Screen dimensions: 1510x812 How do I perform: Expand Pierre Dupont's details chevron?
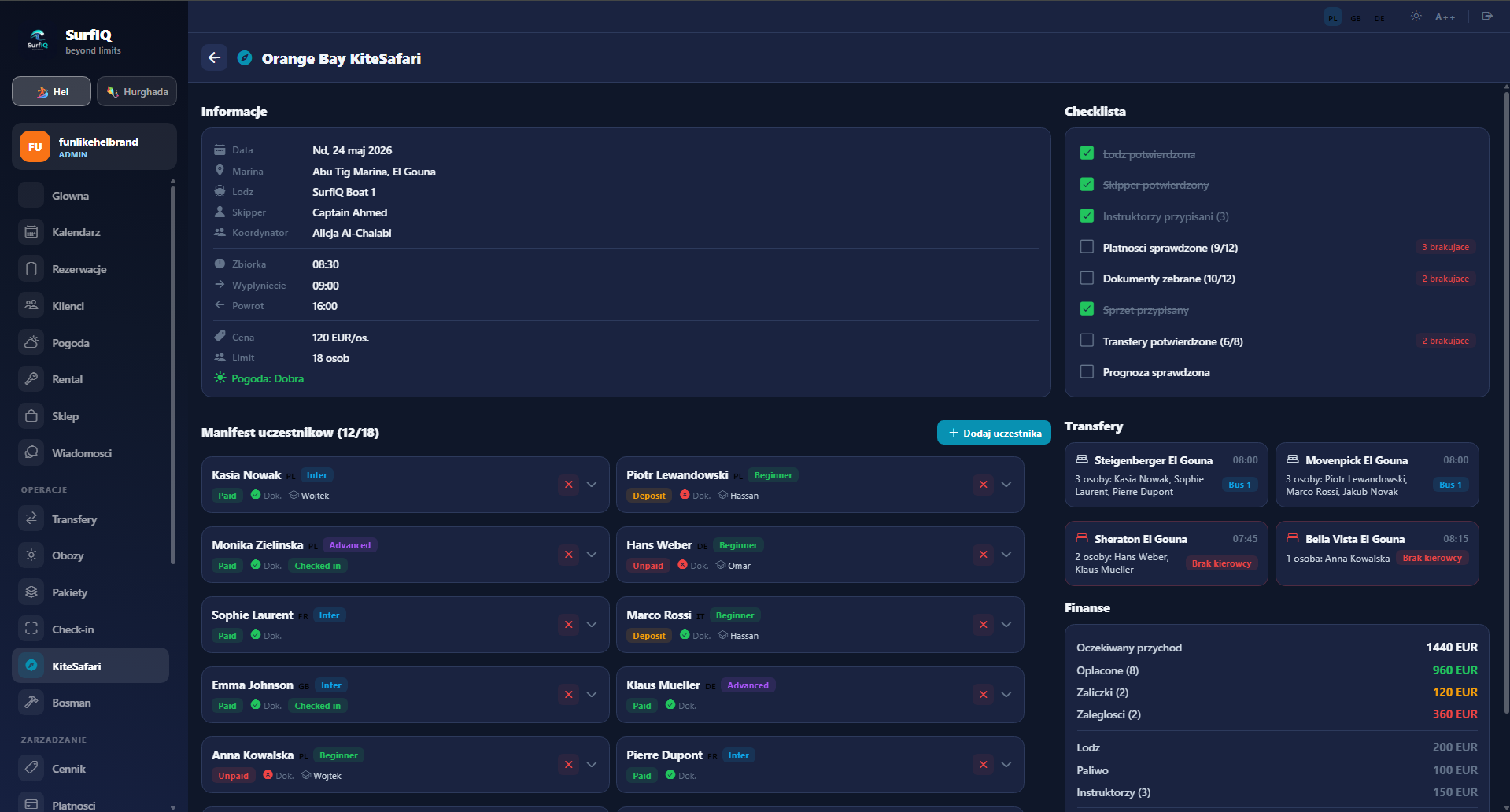[1006, 765]
